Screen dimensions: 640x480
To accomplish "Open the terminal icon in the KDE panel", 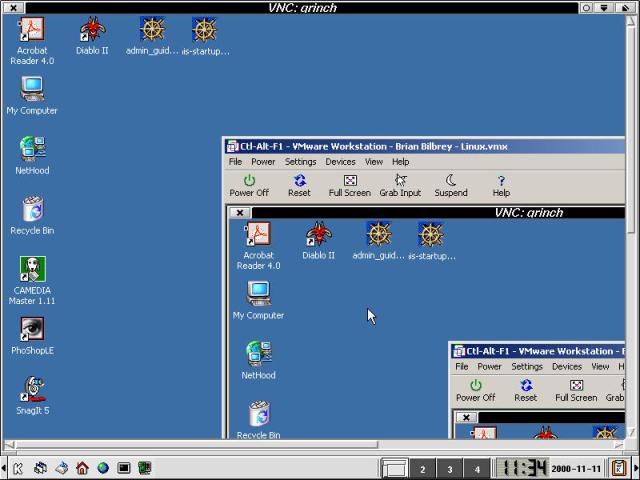I will point(124,468).
